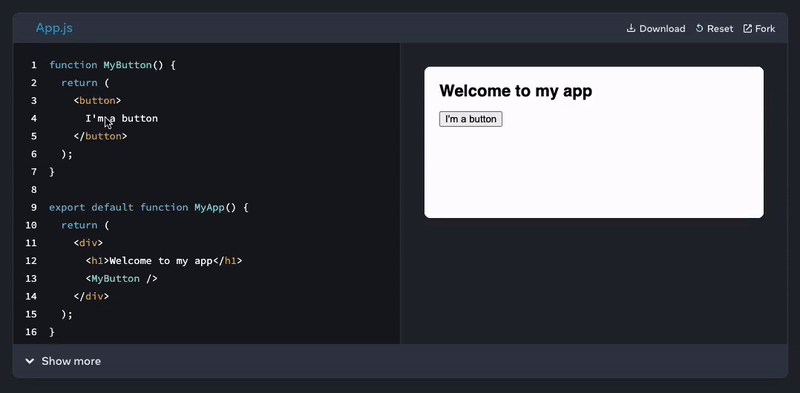Place cursor on MyButton function name in line 1
The height and width of the screenshot is (393, 800).
click(128, 65)
